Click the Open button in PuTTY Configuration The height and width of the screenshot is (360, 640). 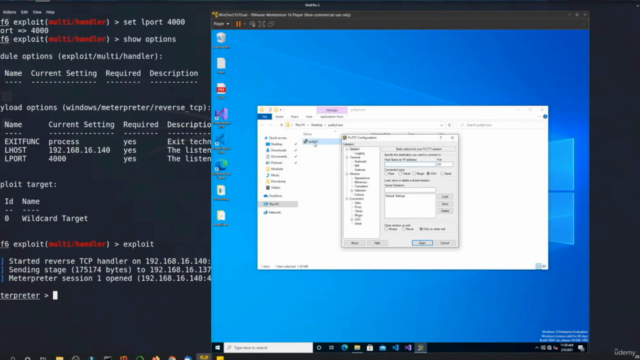(x=422, y=243)
